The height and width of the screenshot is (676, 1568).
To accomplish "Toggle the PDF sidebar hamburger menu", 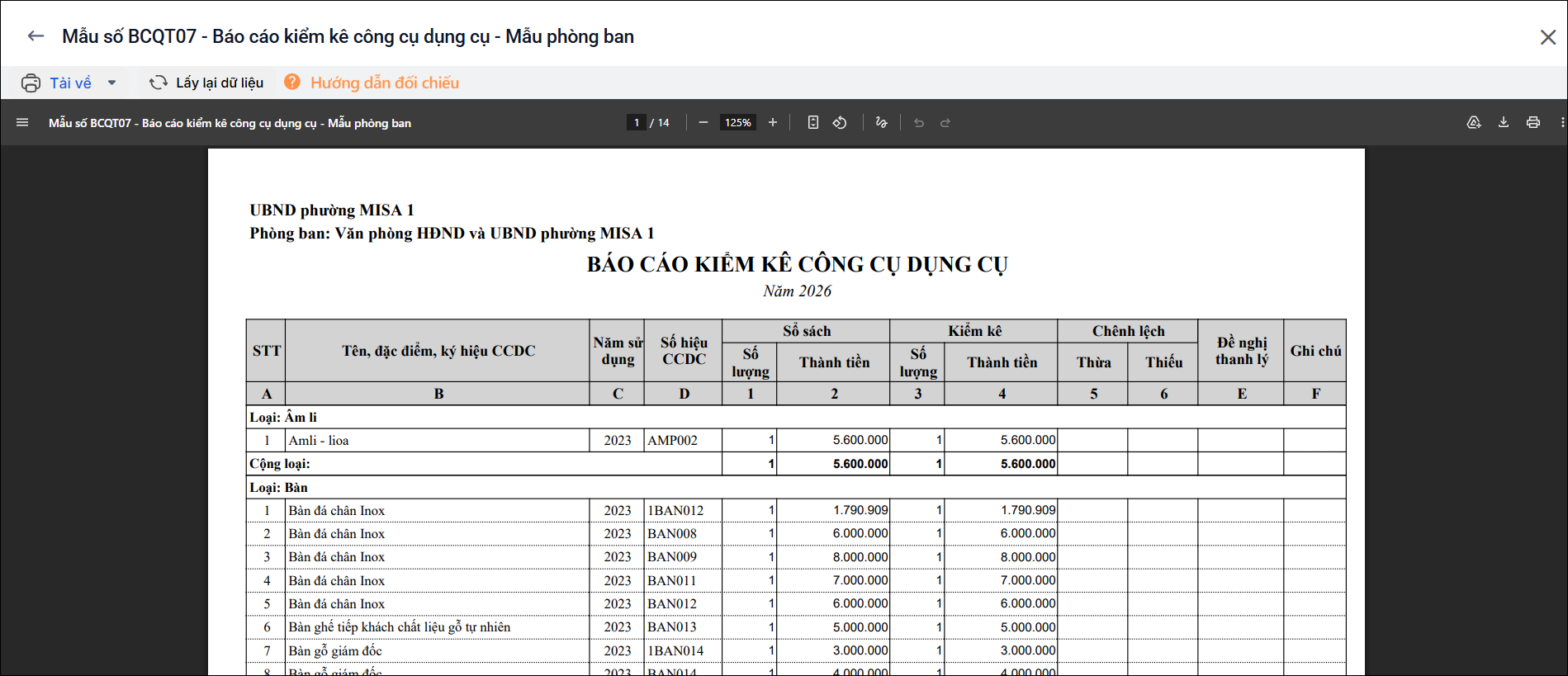I will pyautogui.click(x=22, y=122).
